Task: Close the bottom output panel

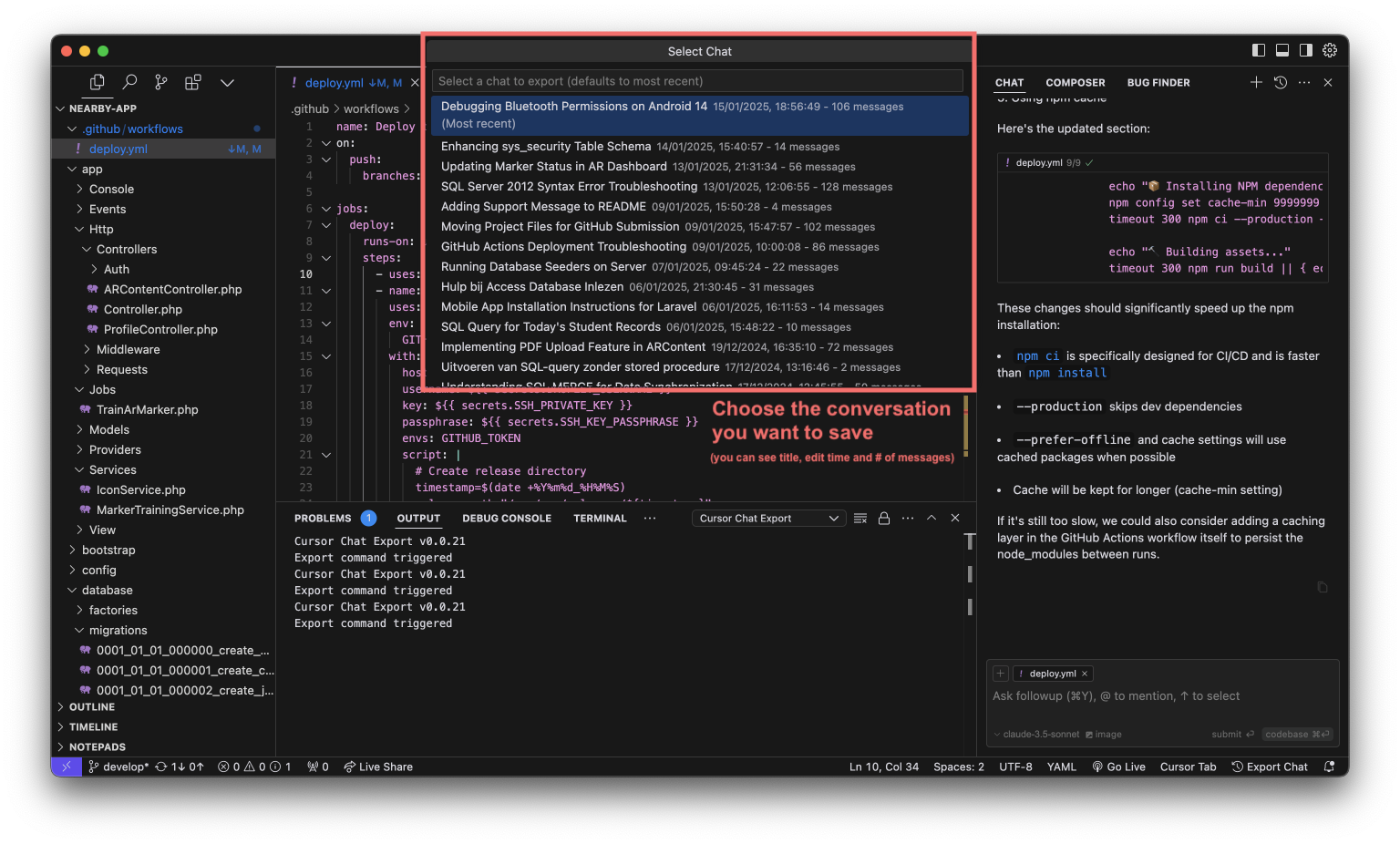Action: (955, 518)
